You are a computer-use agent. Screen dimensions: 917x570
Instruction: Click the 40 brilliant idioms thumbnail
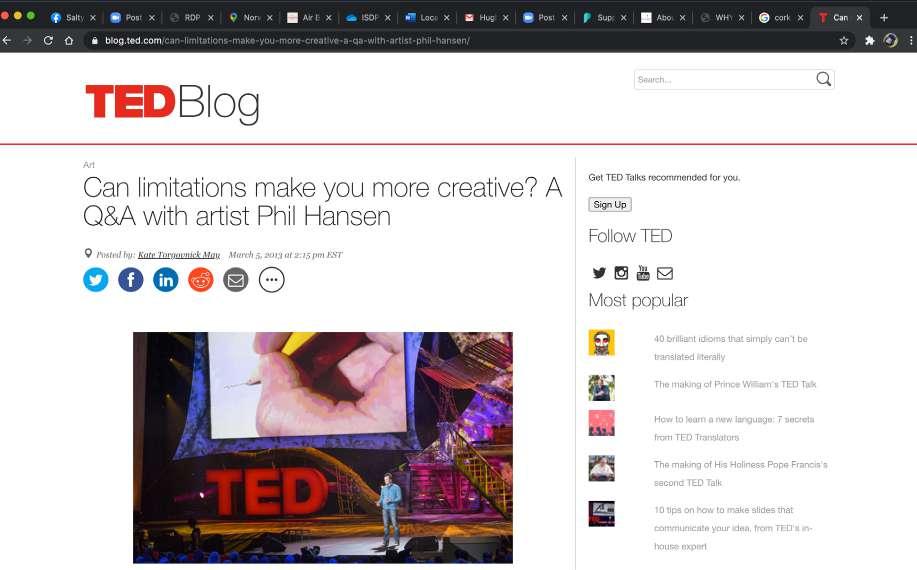[x=601, y=343]
